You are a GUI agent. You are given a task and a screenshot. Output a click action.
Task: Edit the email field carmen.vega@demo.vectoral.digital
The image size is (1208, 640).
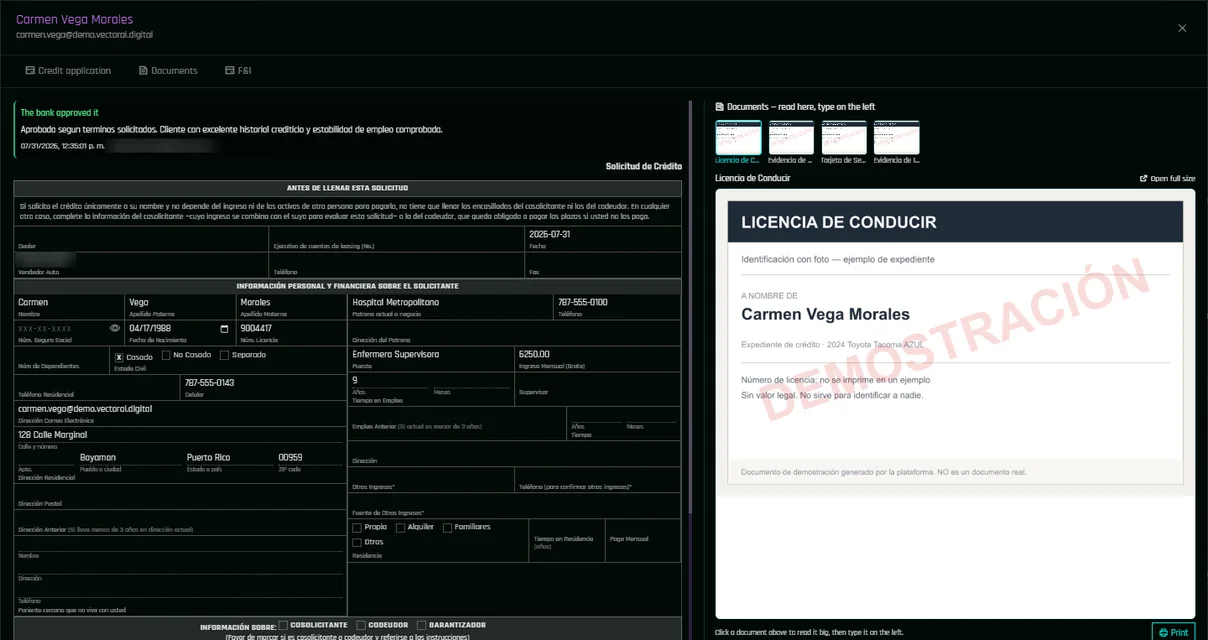click(x=180, y=409)
